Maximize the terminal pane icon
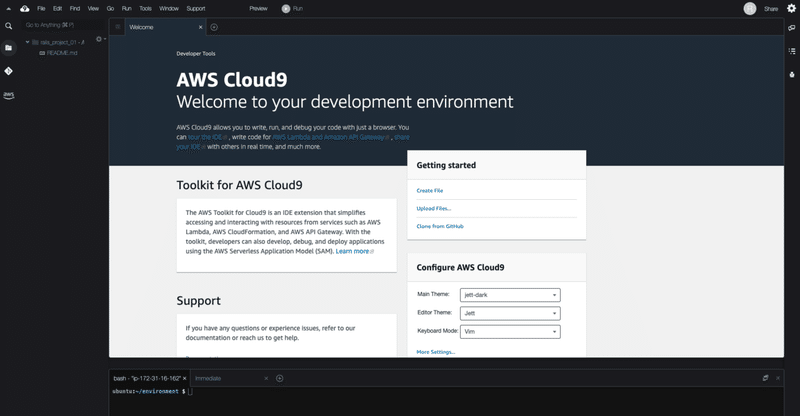This screenshot has width=800, height=416. click(765, 378)
